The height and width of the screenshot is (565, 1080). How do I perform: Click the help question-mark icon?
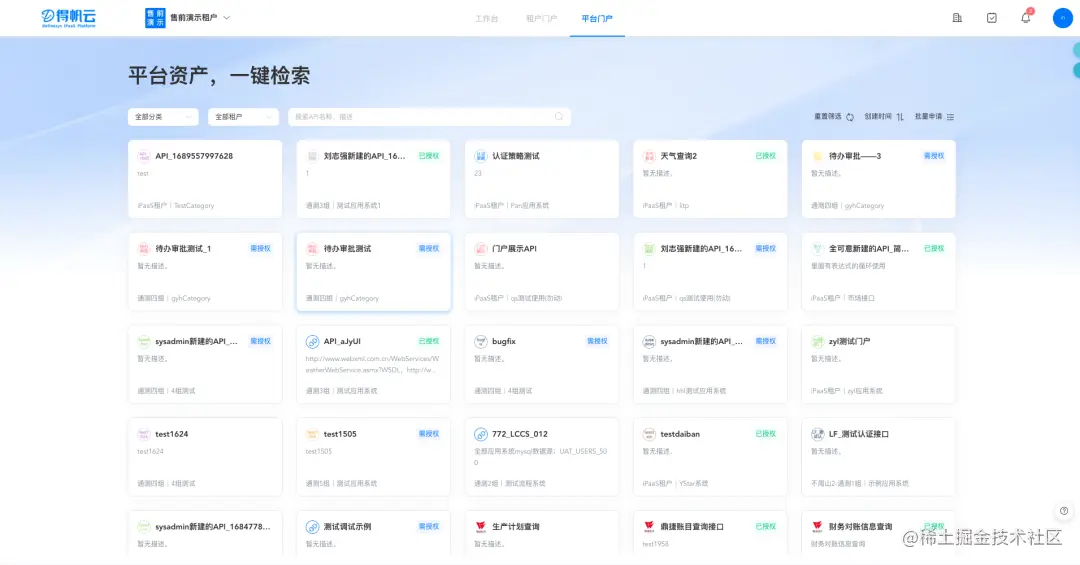pos(1064,511)
